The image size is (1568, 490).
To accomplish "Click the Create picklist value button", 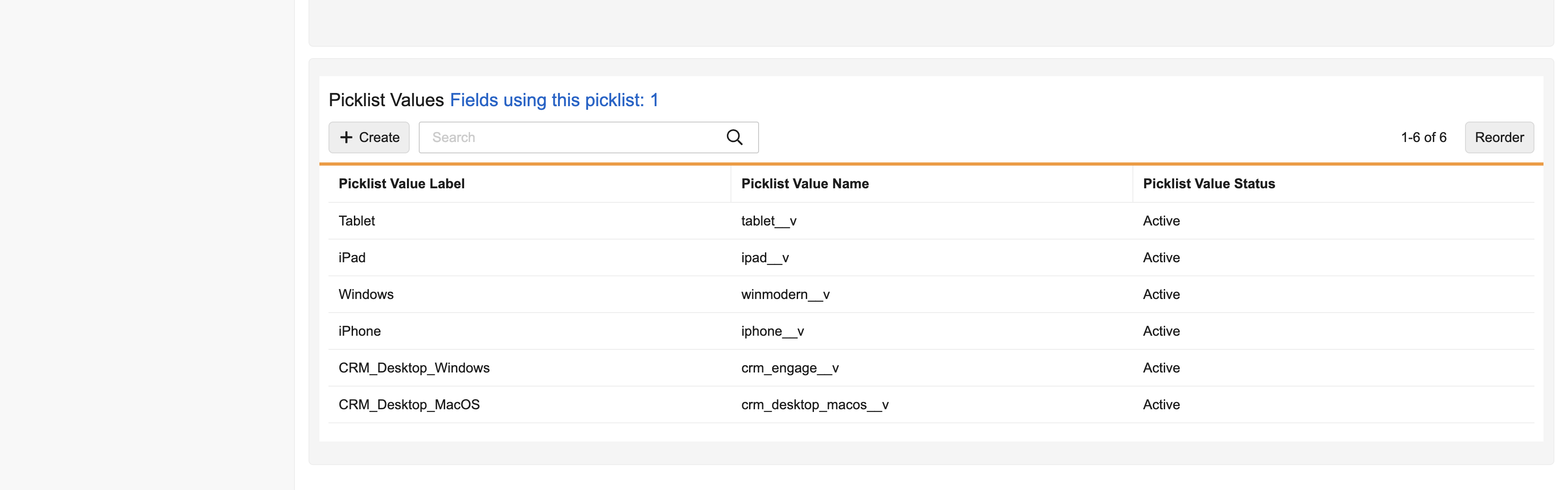I will point(369,137).
